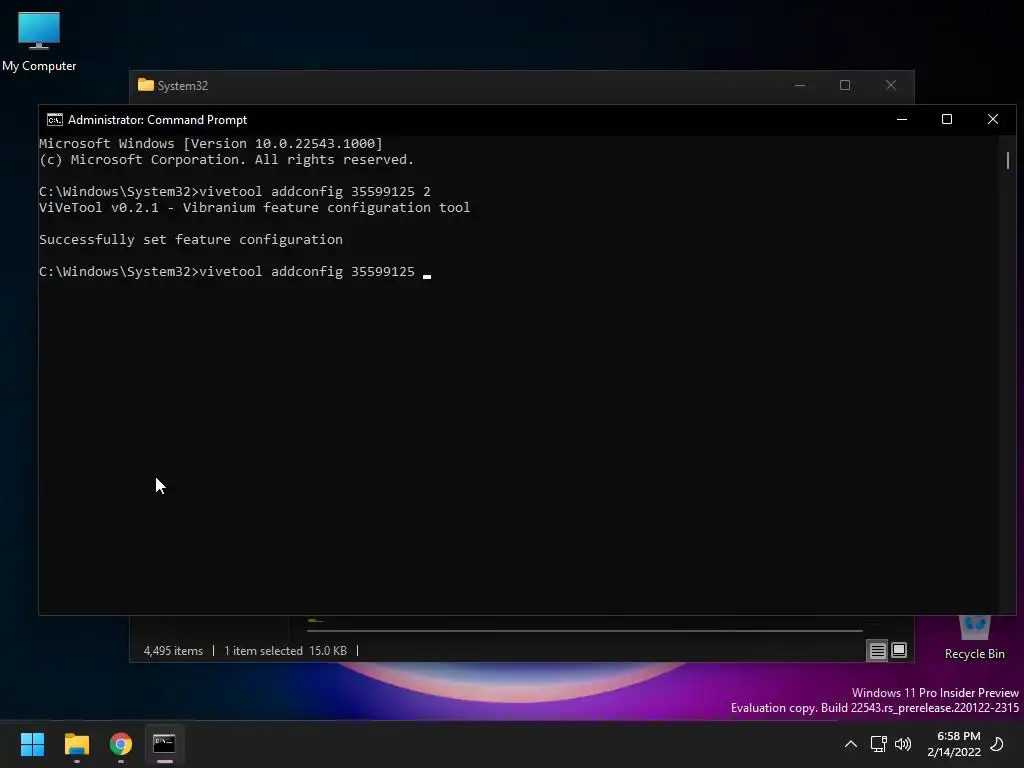Click the 'Administrator: Command Prompt' title text

click(x=157, y=120)
